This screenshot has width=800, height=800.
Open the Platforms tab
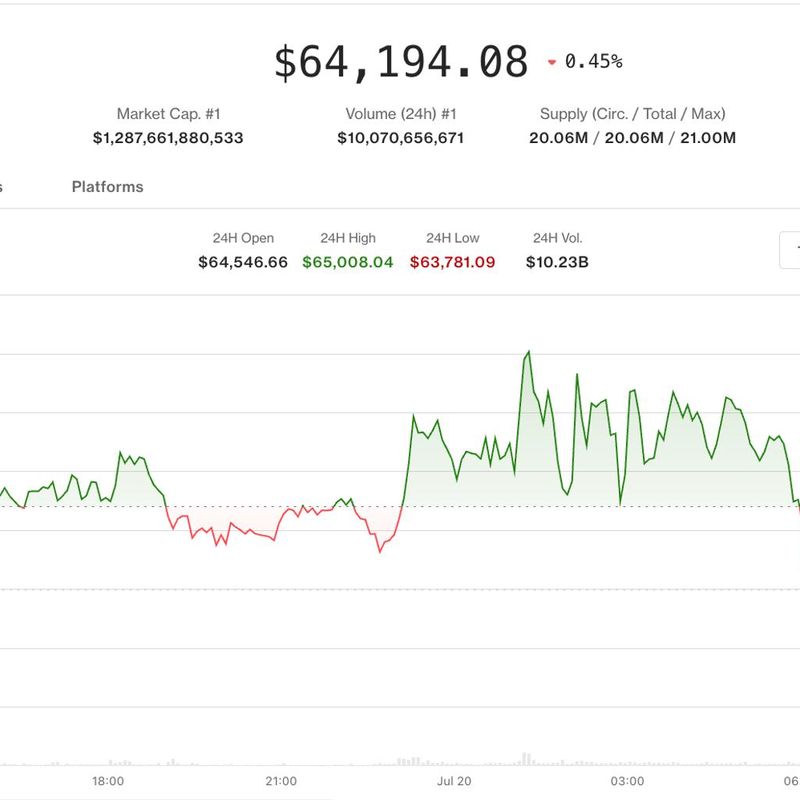pos(107,187)
